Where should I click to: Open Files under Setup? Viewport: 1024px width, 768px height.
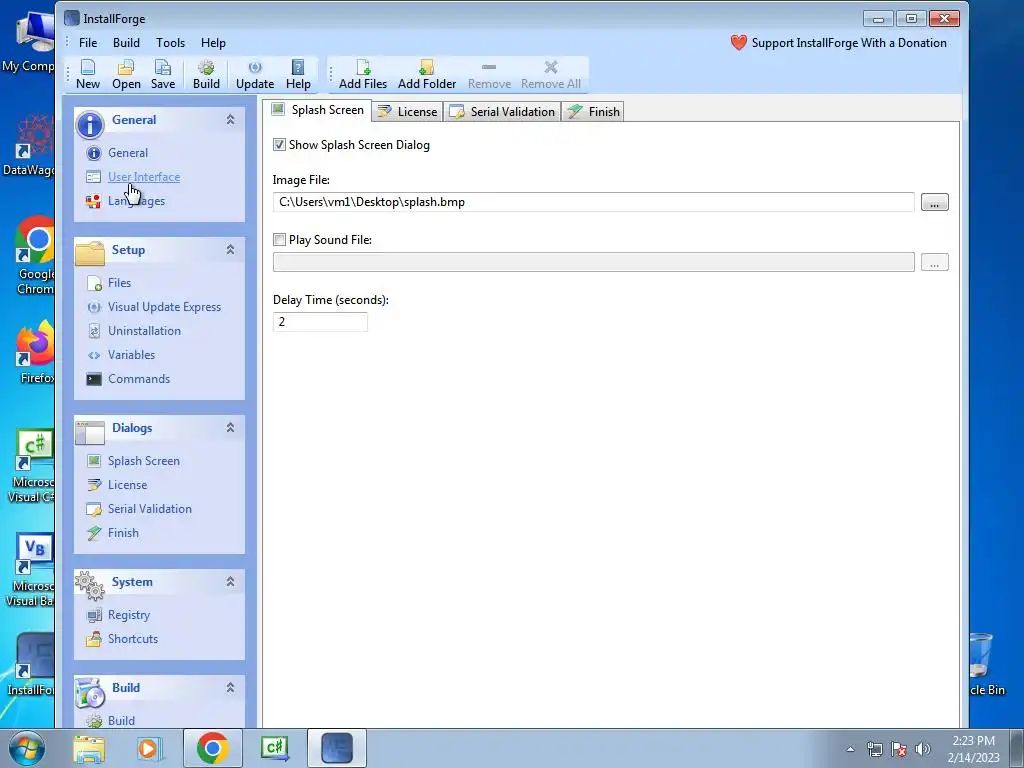(x=120, y=283)
